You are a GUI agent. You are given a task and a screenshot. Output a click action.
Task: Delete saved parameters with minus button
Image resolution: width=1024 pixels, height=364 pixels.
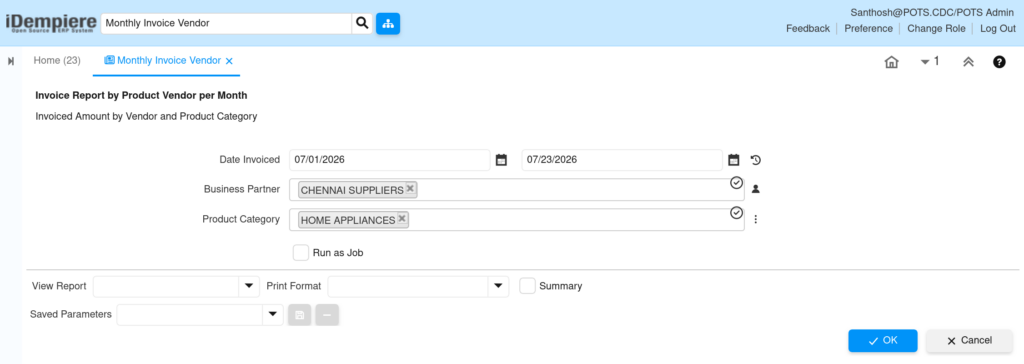pos(327,315)
